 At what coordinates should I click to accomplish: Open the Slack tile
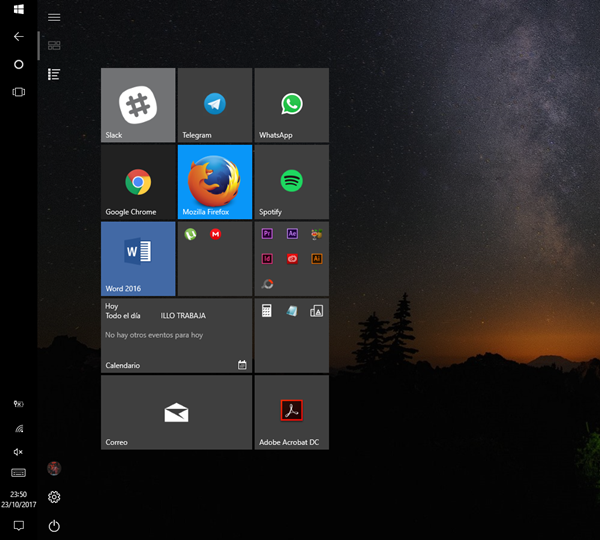coord(138,105)
